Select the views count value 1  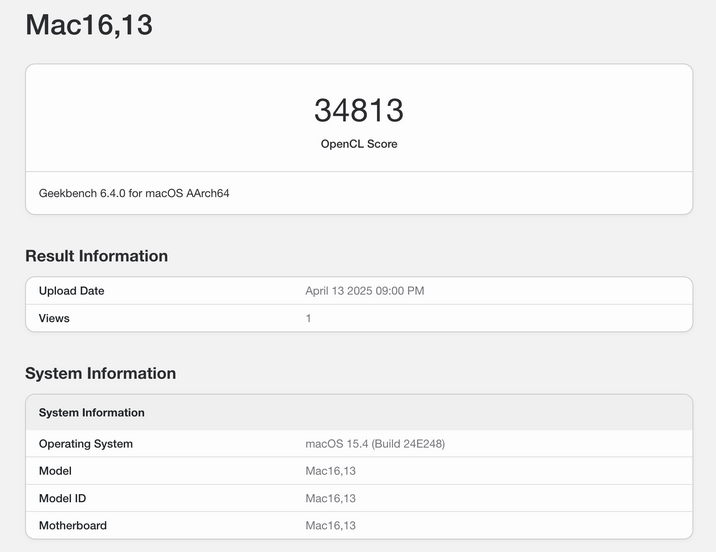309,318
